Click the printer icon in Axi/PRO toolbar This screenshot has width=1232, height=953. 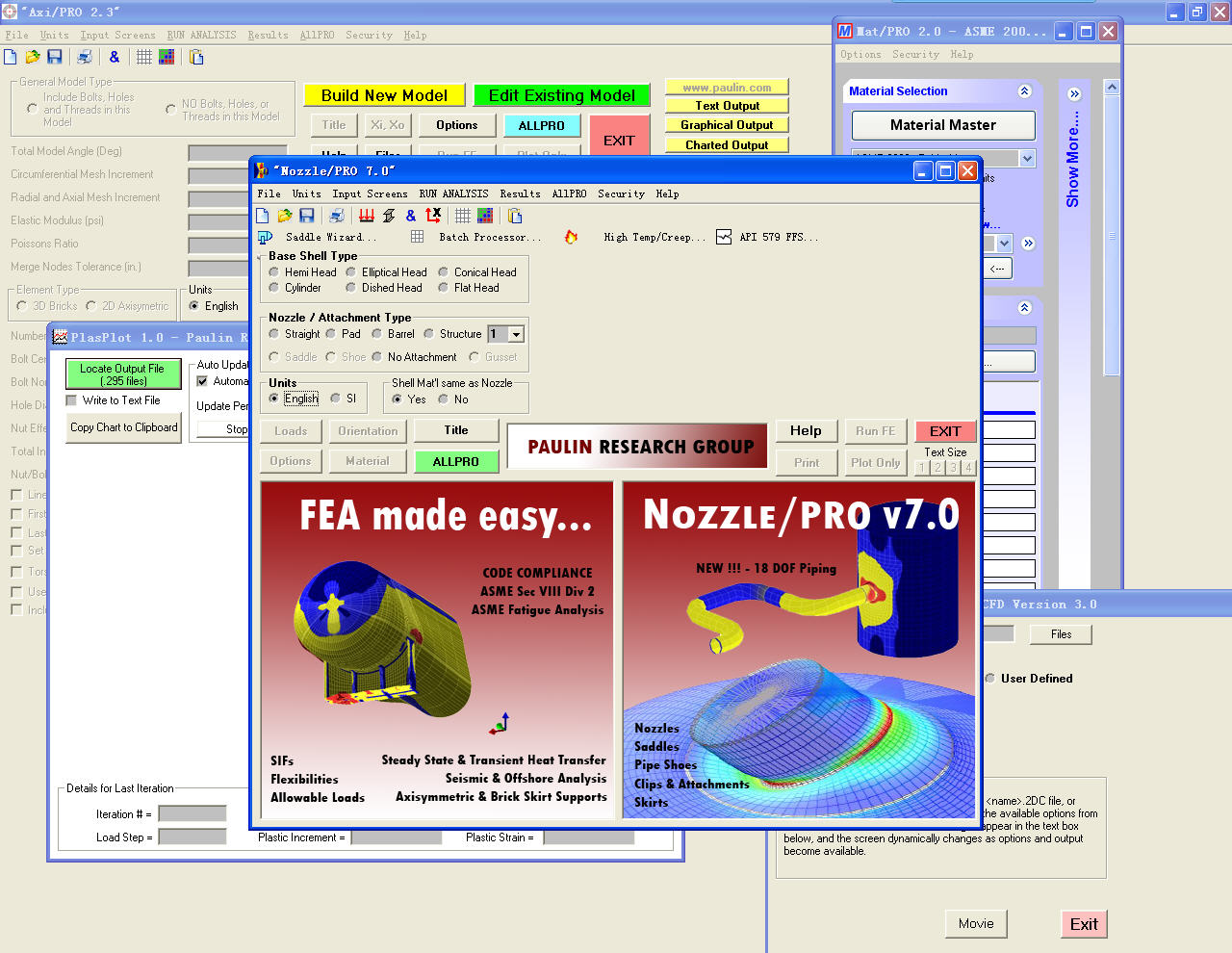(85, 57)
